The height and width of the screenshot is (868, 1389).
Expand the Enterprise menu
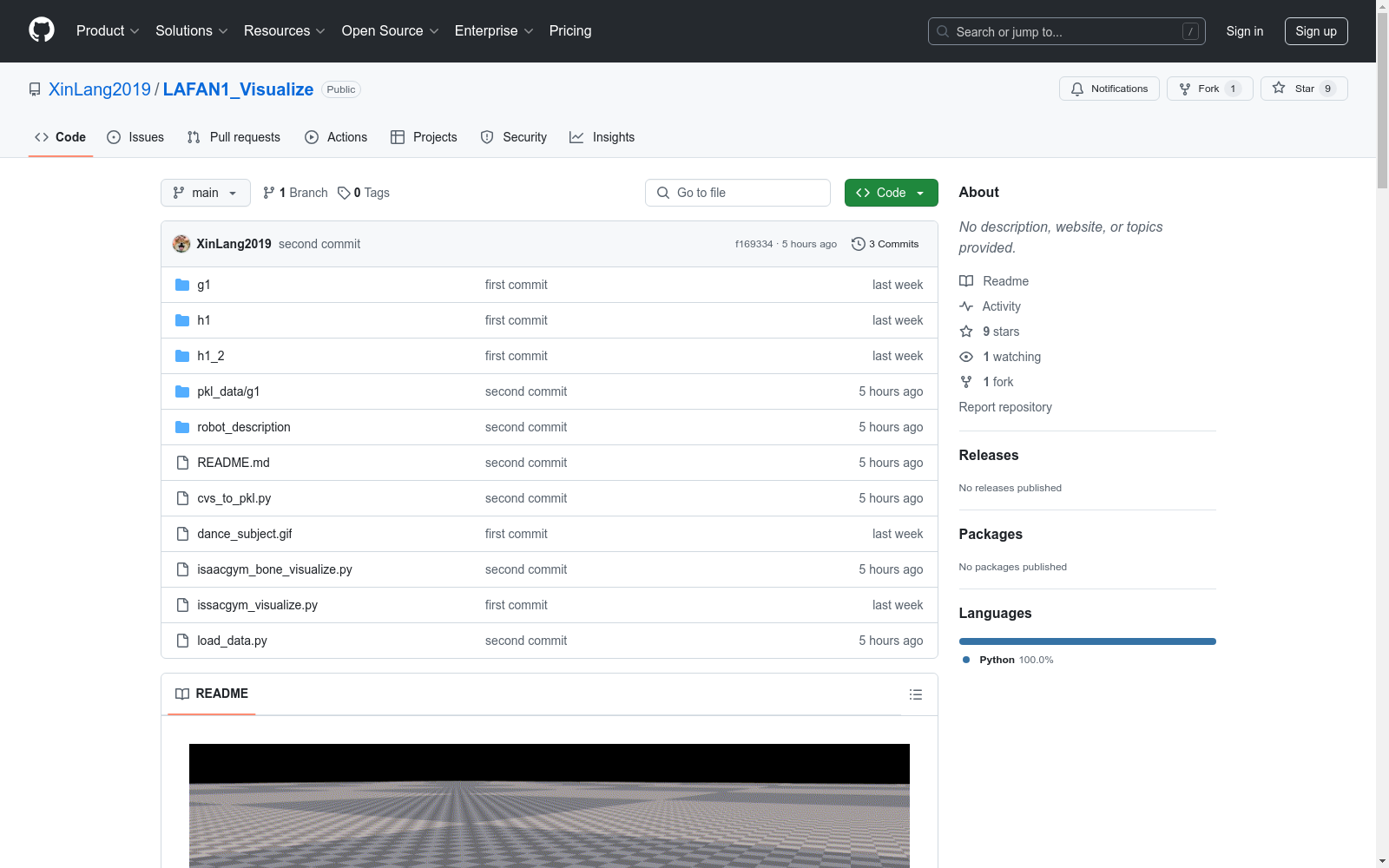(494, 30)
